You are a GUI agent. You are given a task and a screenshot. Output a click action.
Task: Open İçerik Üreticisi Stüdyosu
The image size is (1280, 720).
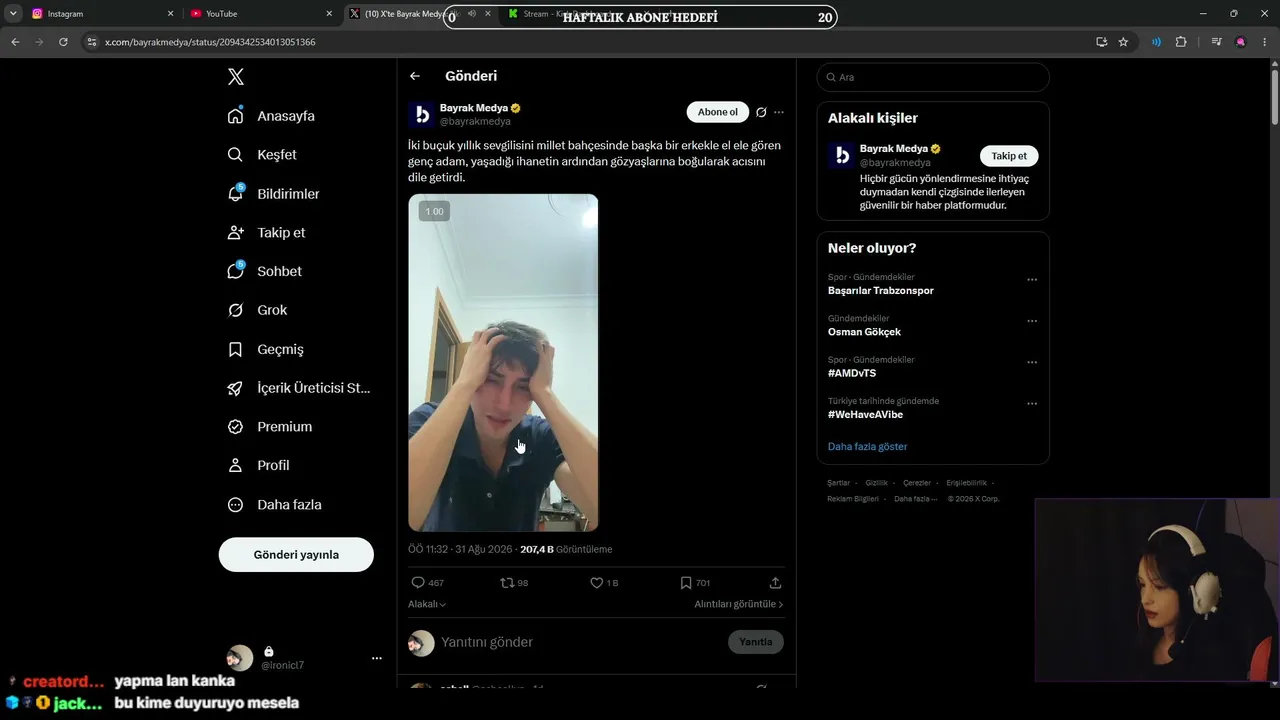[x=299, y=388]
